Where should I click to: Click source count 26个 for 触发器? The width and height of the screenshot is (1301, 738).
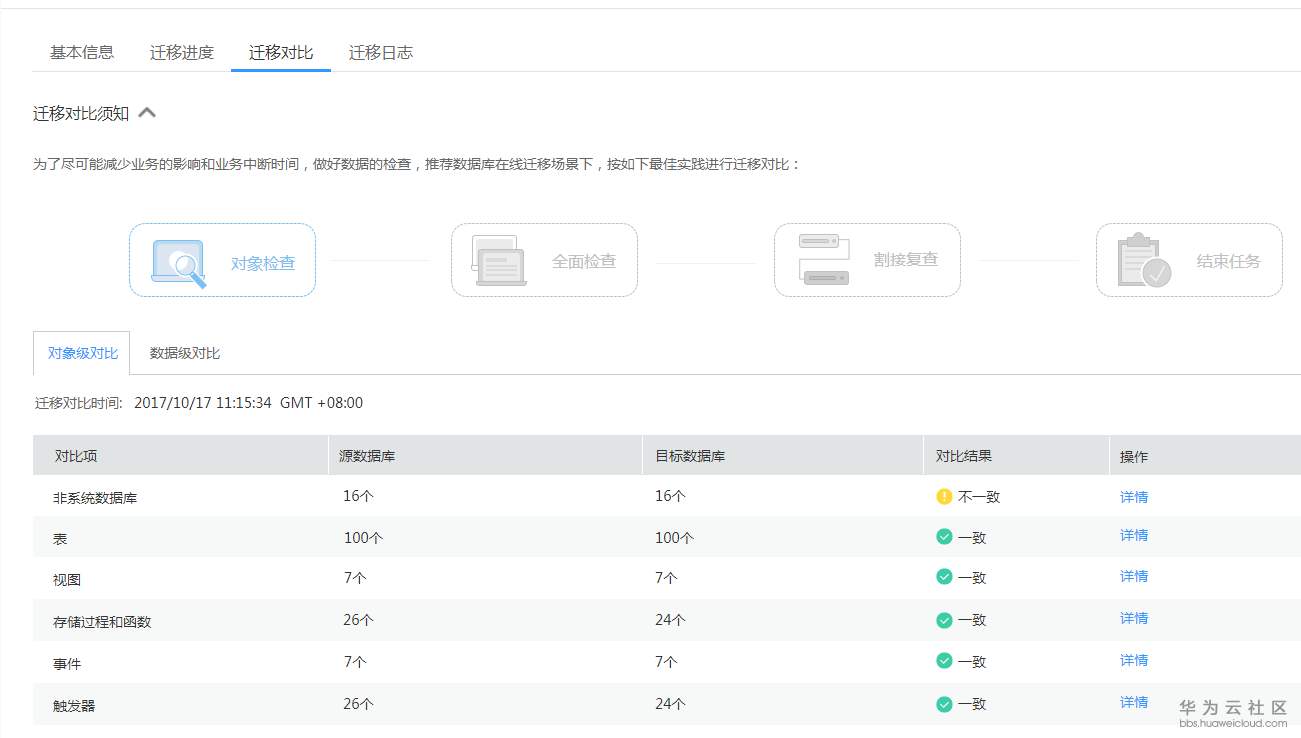point(358,704)
